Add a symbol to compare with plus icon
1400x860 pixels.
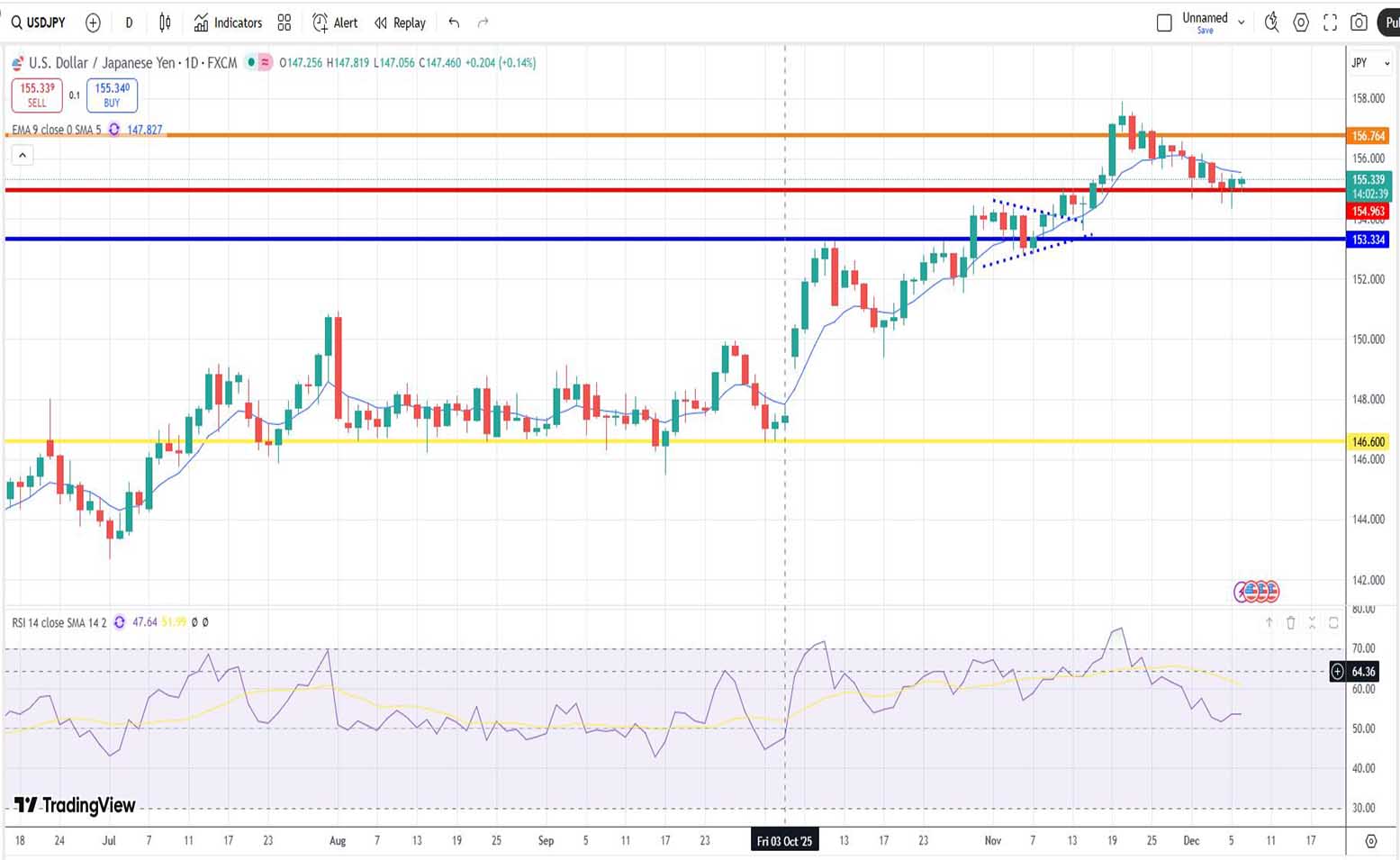93,23
